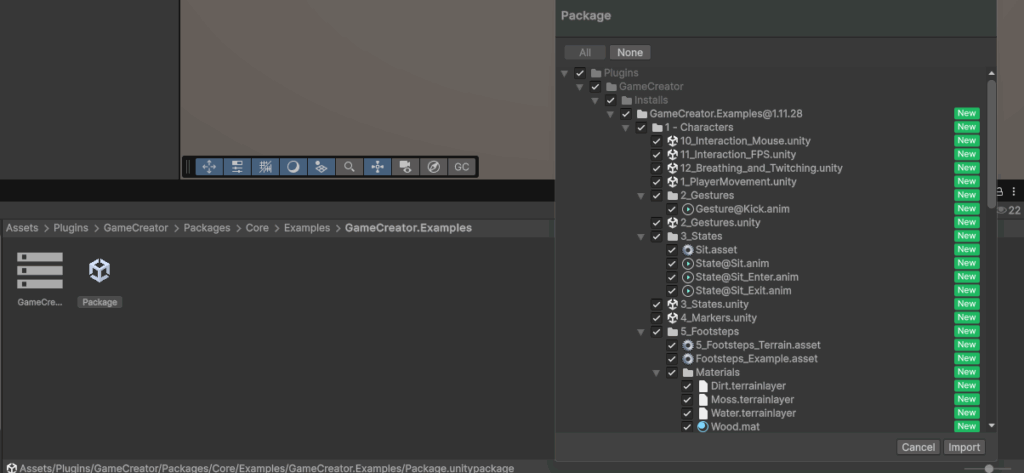Toggle the grid snapping overlay button
This screenshot has width=1024, height=473.
click(x=265, y=167)
